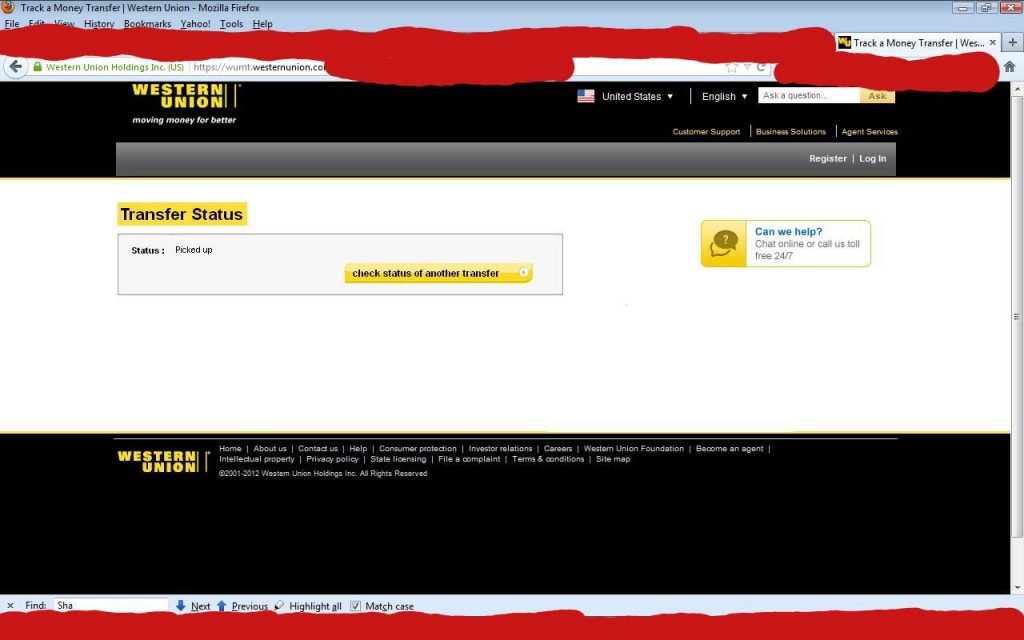Open the Careers footer link
This screenshot has width=1024, height=640.
[558, 449]
